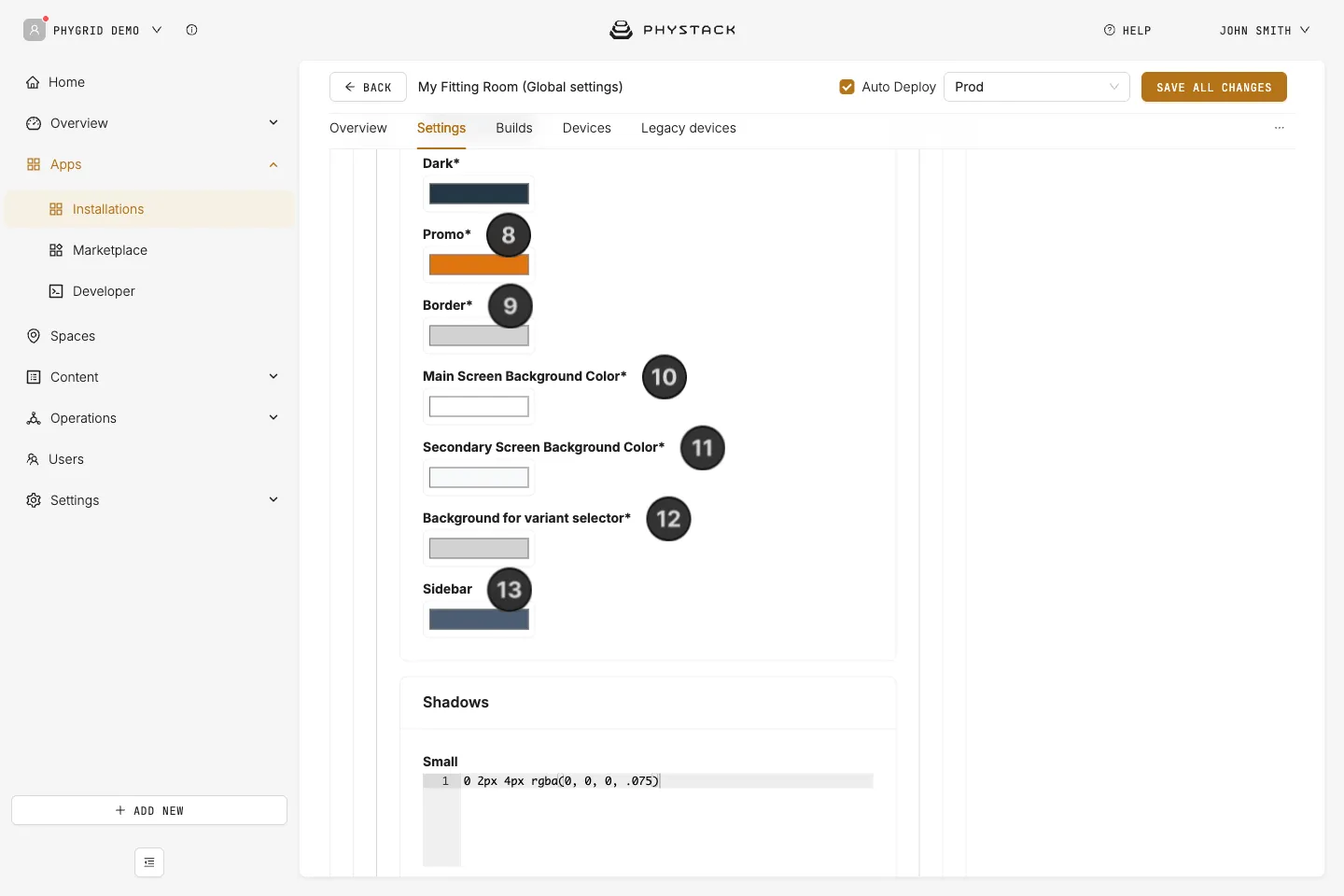Image resolution: width=1344 pixels, height=896 pixels.
Task: Click the Phystack logo
Action: [672, 30]
